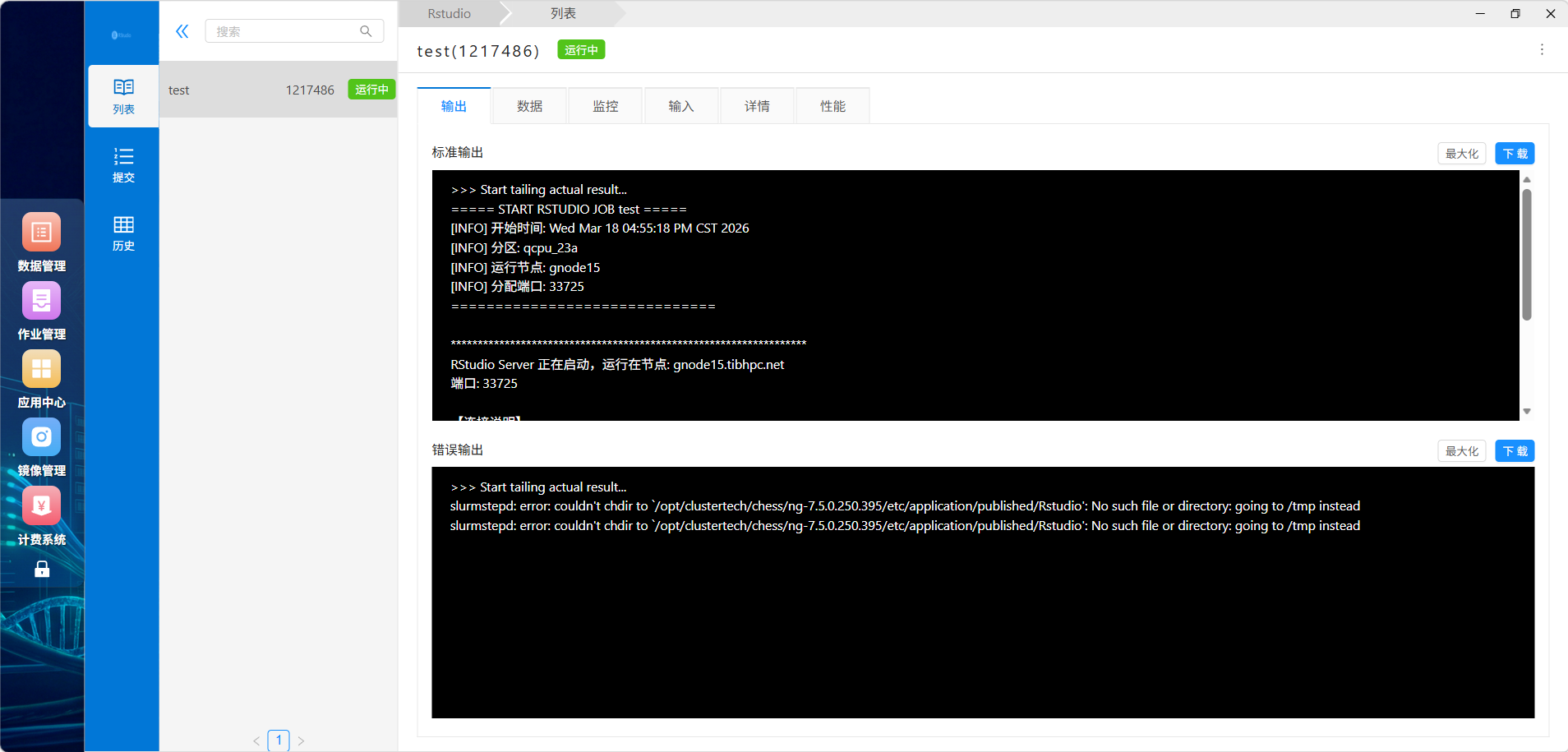The image size is (1568, 752).
Task: Switch to the 输出 tab
Action: click(x=454, y=106)
